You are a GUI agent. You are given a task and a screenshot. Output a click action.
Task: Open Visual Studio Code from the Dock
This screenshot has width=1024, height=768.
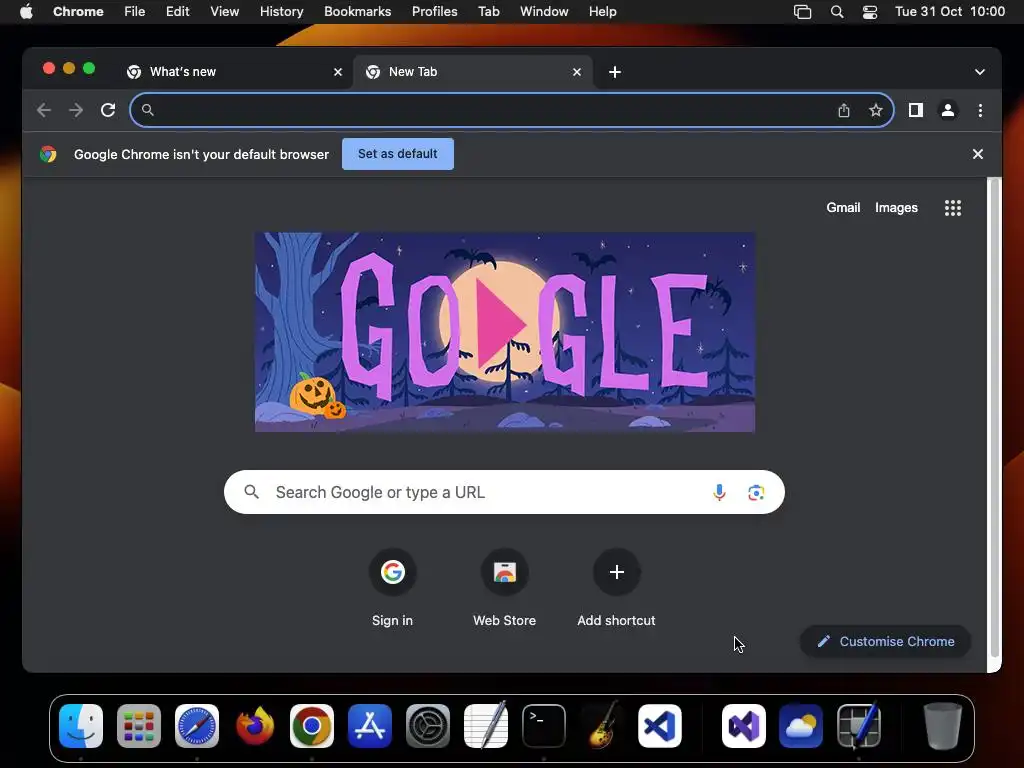tap(660, 726)
